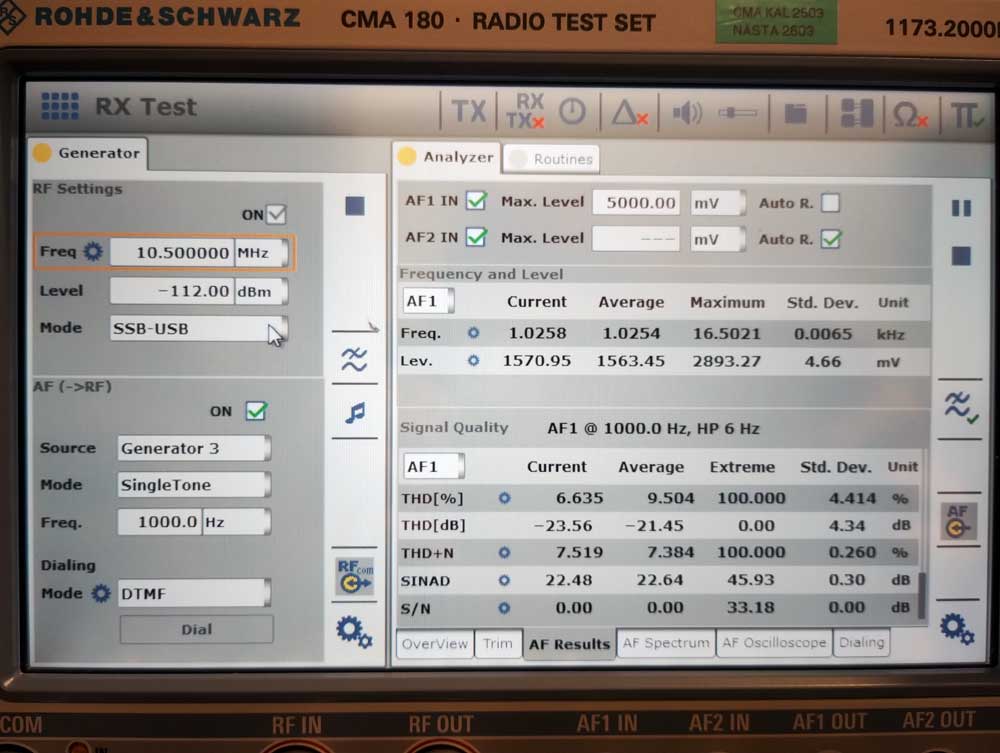Screen dimensions: 1000x753
Task: Uncheck the AF1 IN checkbox
Action: tap(476, 201)
